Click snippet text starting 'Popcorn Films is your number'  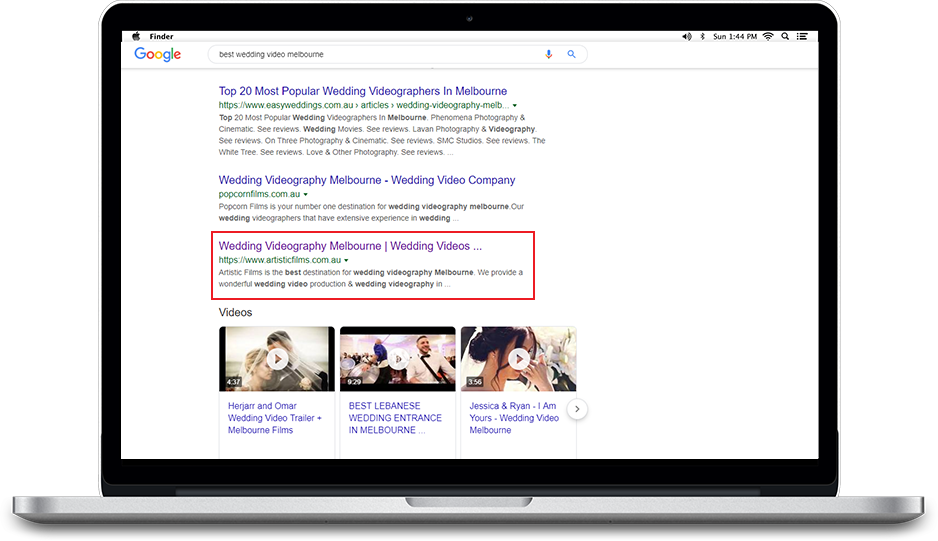[x=371, y=212]
